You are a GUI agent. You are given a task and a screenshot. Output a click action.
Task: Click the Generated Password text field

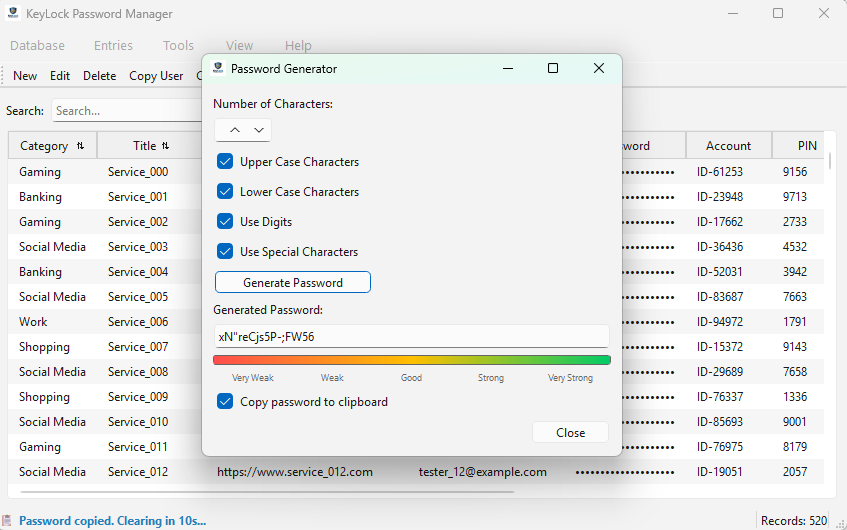(x=411, y=337)
